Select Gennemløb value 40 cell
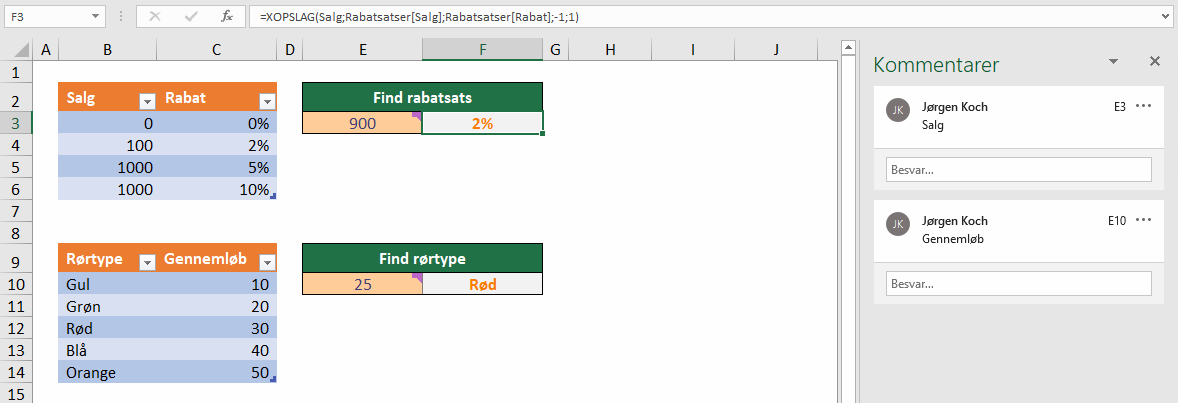The image size is (1178, 403). [x=216, y=350]
